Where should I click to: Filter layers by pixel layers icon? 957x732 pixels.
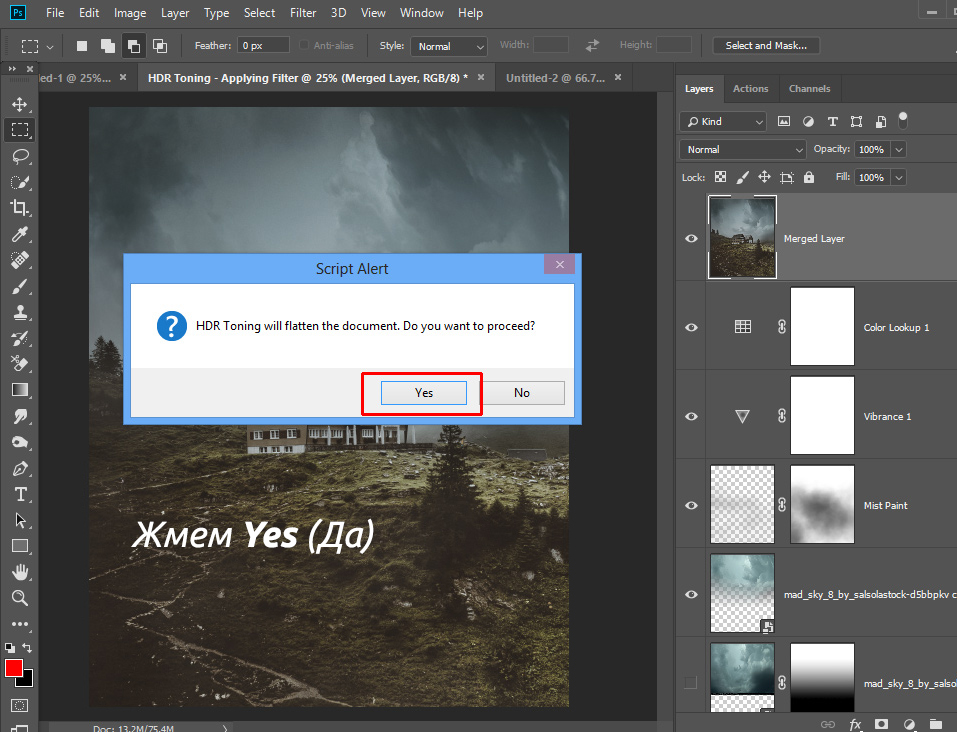pos(784,121)
